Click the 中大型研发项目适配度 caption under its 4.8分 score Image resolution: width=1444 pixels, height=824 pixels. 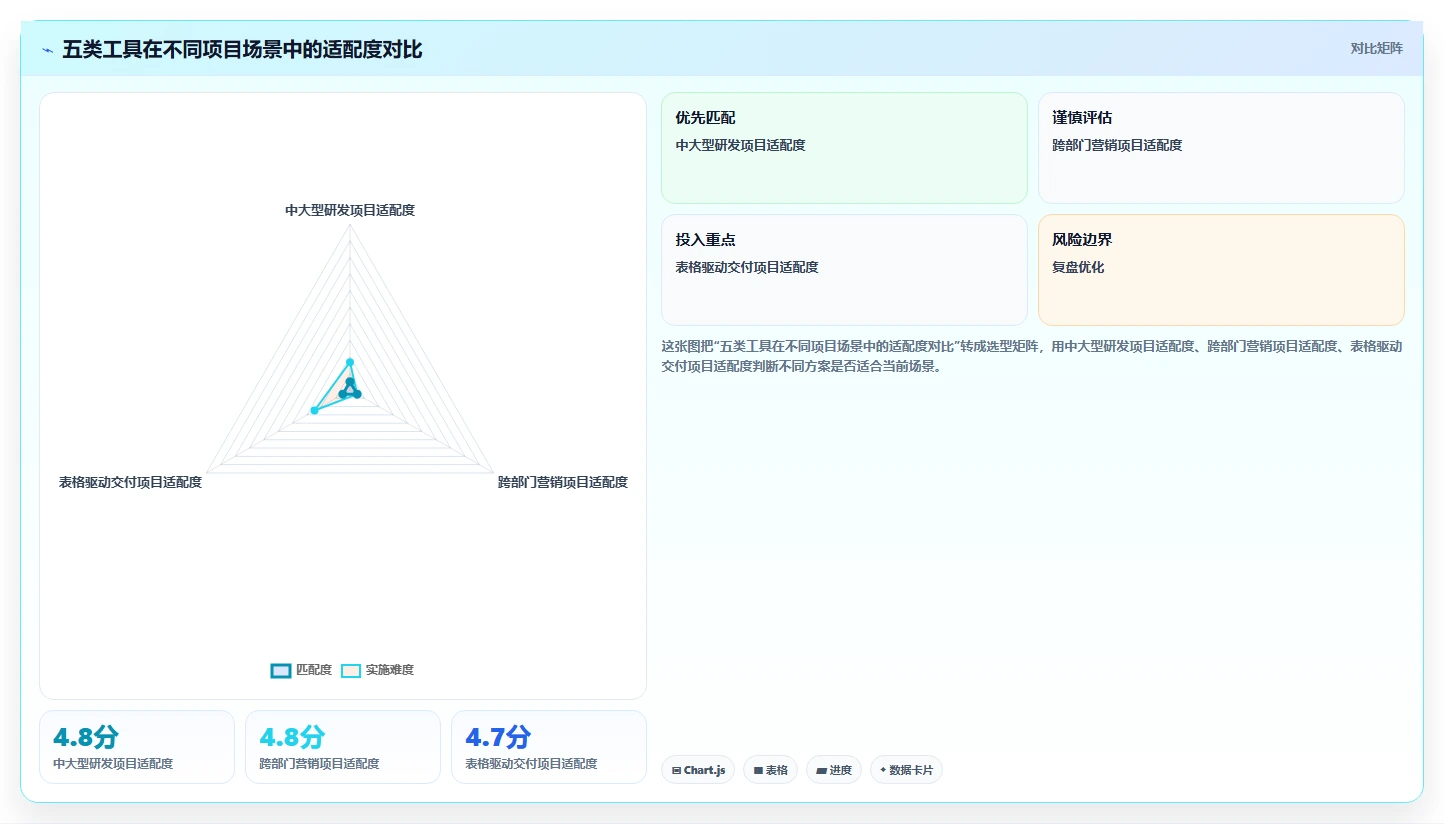[x=113, y=764]
